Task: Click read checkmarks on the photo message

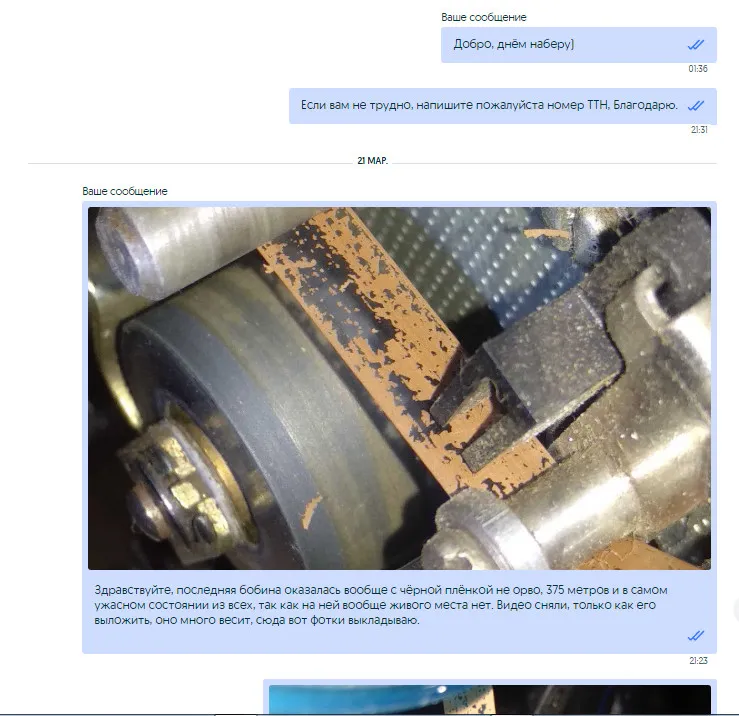Action: (x=696, y=636)
